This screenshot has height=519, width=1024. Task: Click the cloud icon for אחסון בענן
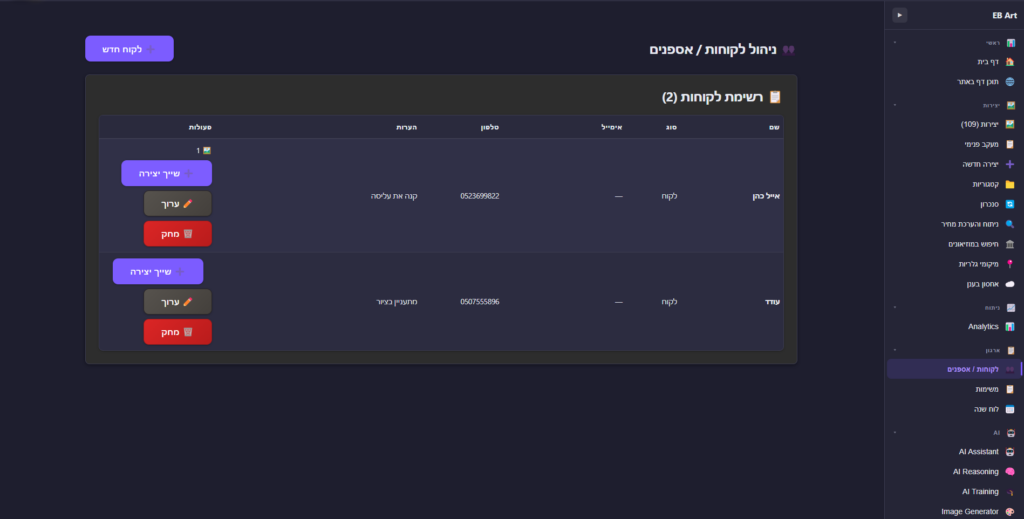[1010, 284]
